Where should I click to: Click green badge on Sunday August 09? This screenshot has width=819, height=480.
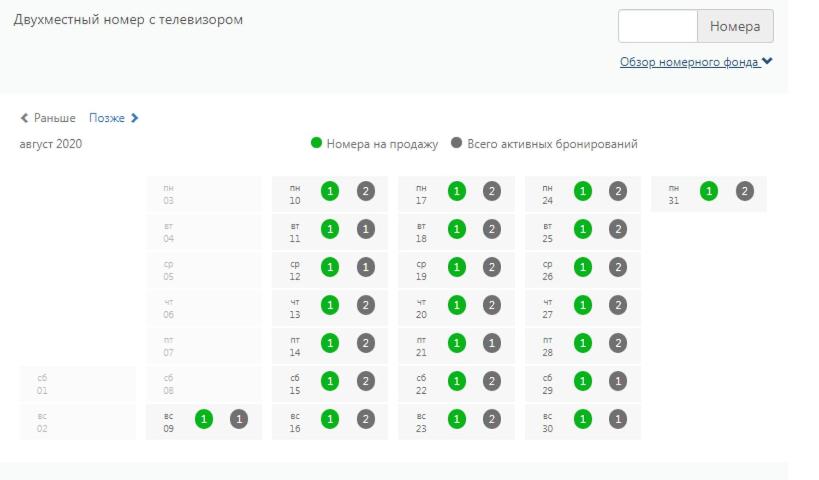[204, 419]
